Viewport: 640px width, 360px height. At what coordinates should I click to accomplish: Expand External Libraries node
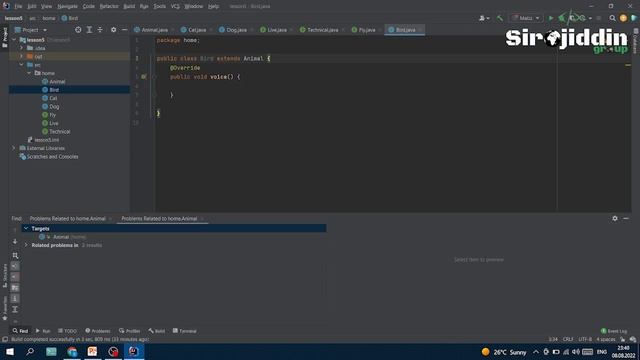(x=14, y=148)
